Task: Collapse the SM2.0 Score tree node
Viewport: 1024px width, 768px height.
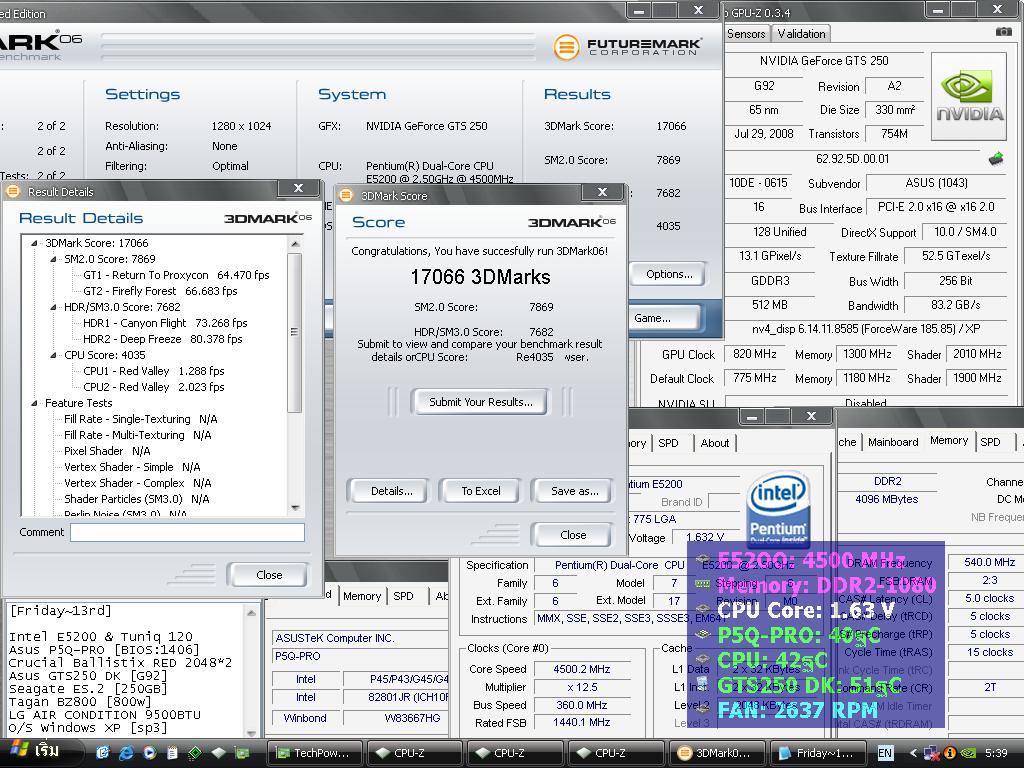Action: pos(54,259)
